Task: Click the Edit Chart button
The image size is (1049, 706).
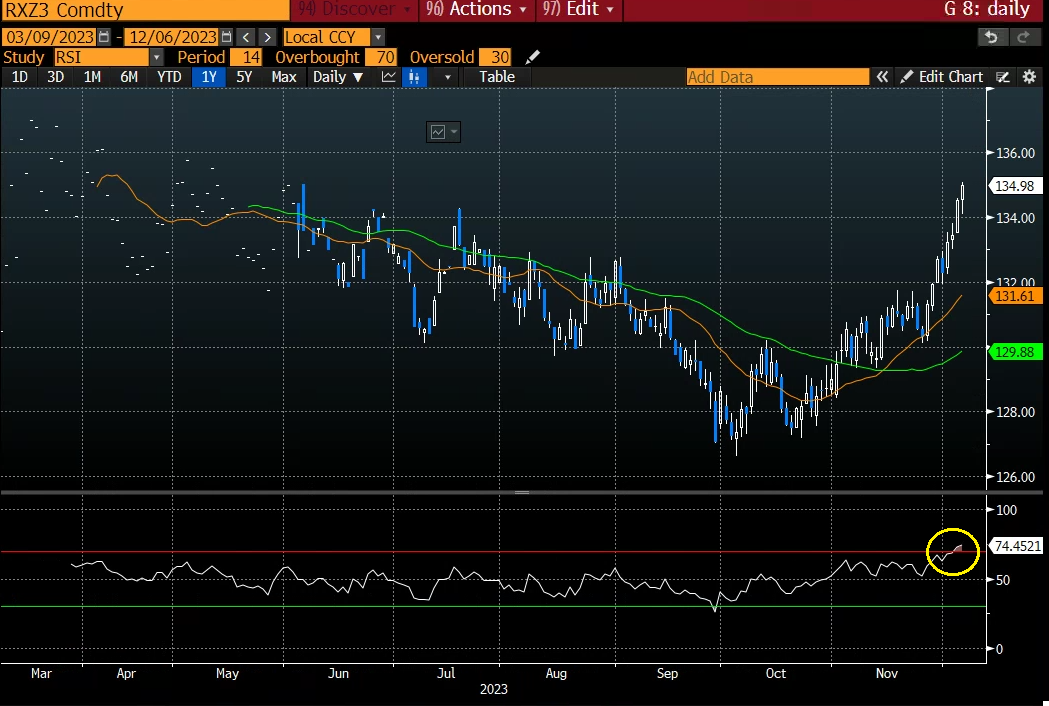Action: [x=942, y=77]
